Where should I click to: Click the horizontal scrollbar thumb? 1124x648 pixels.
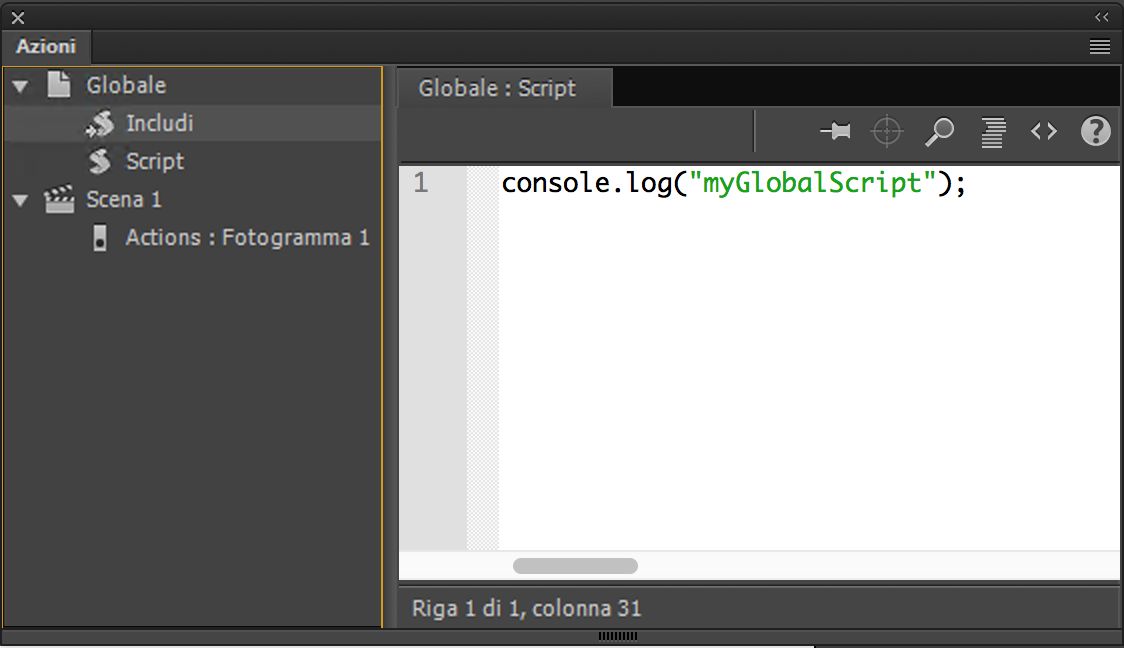coord(575,566)
